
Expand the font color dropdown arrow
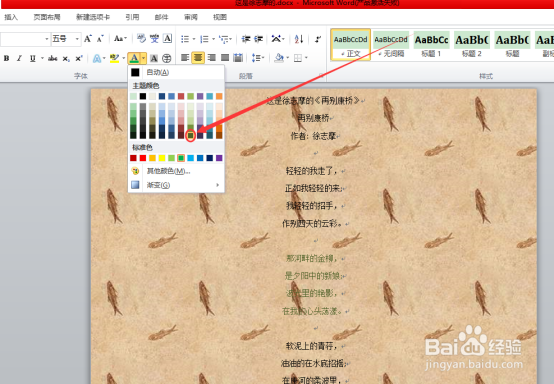point(143,58)
